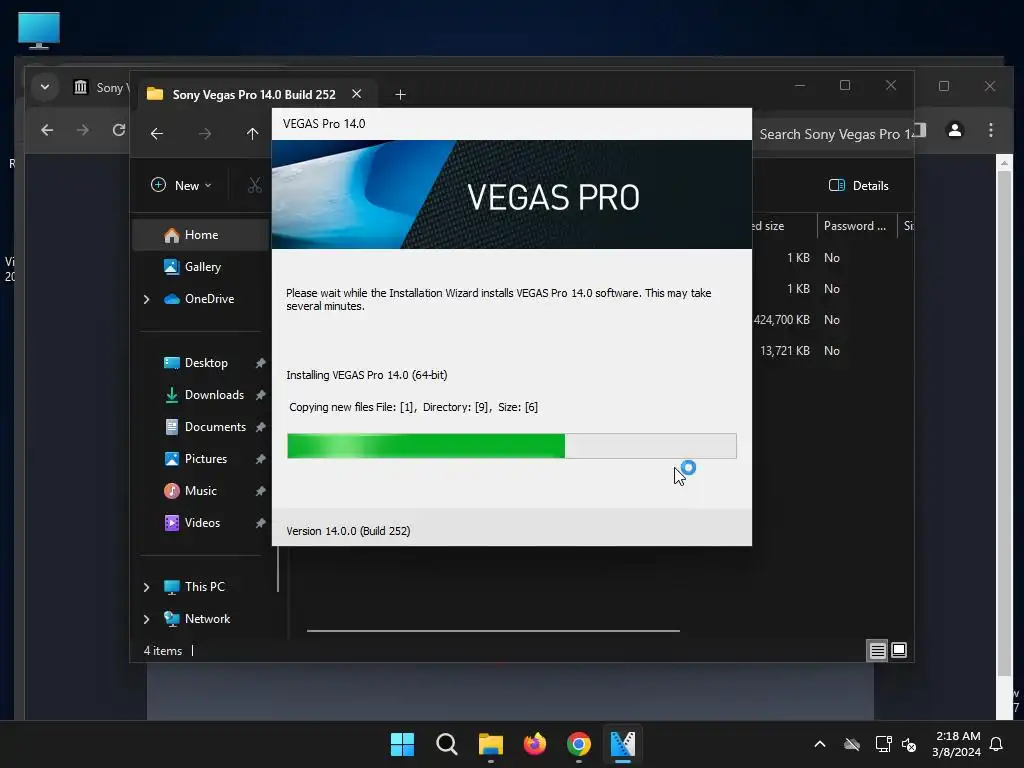Sort by the Password column header

(x=856, y=226)
